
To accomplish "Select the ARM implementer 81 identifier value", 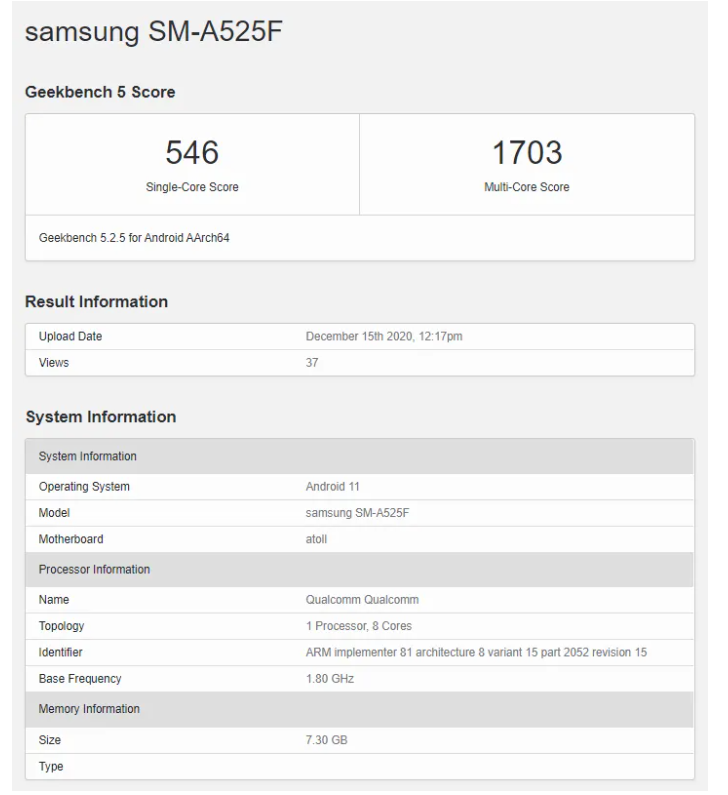I will (476, 653).
